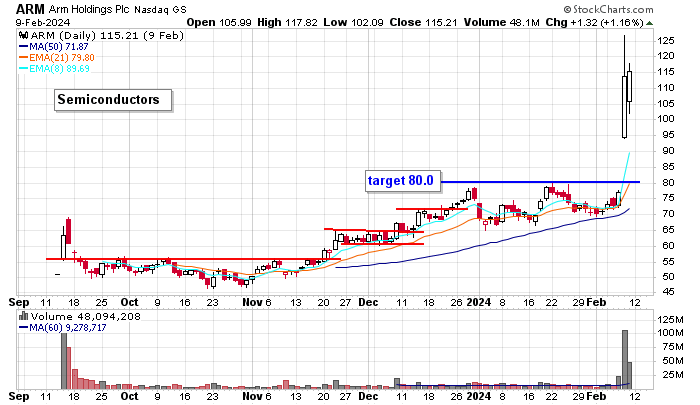Click the MA(50) 71.87 legend entry
Image resolution: width=700 pixels, height=405 pixels.
coord(54,46)
